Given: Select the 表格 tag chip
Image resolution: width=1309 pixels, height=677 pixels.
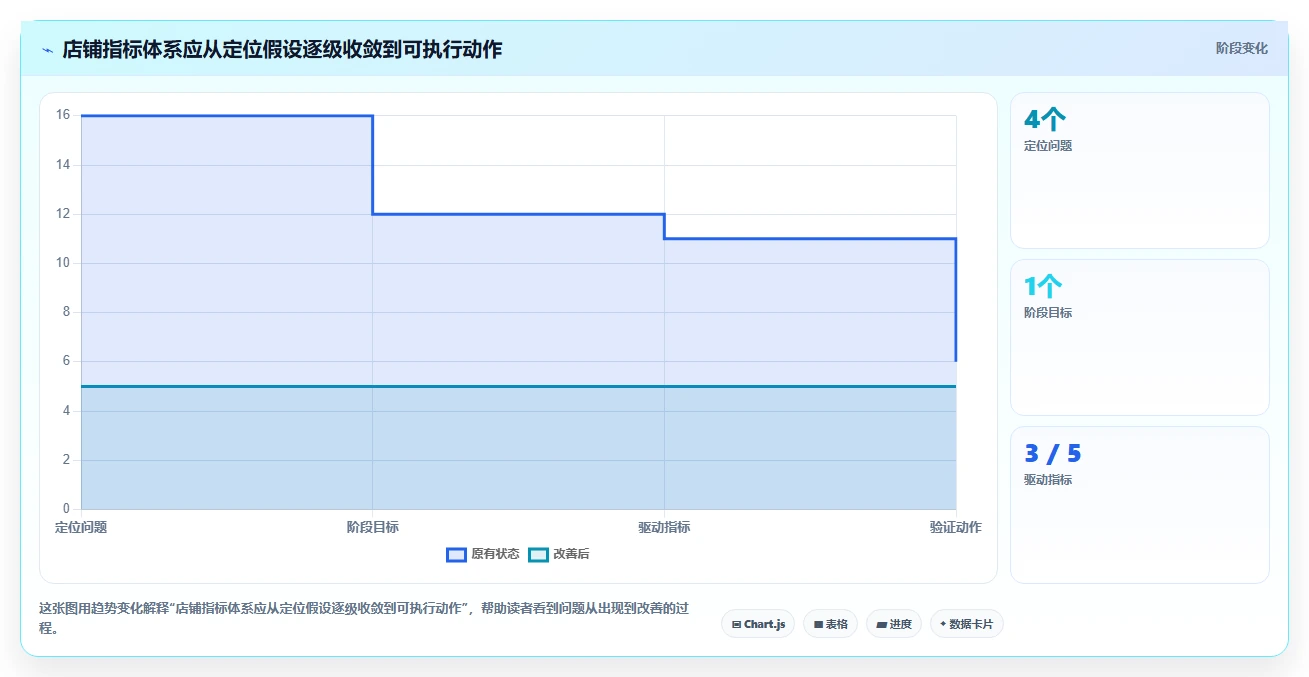Looking at the screenshot, I should pyautogui.click(x=830, y=624).
